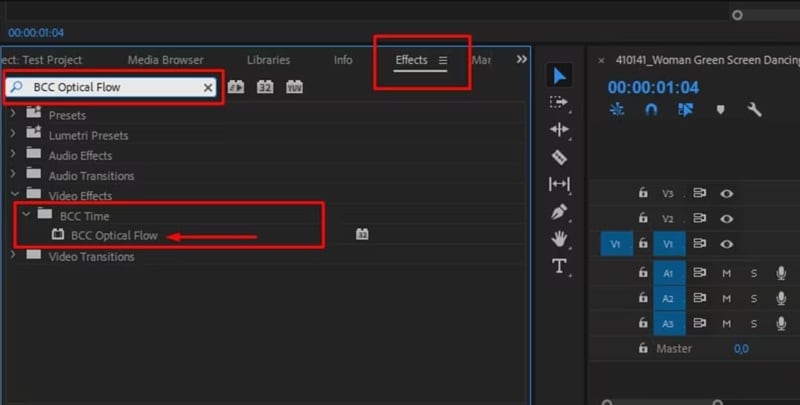Add Marker in timeline

720,110
